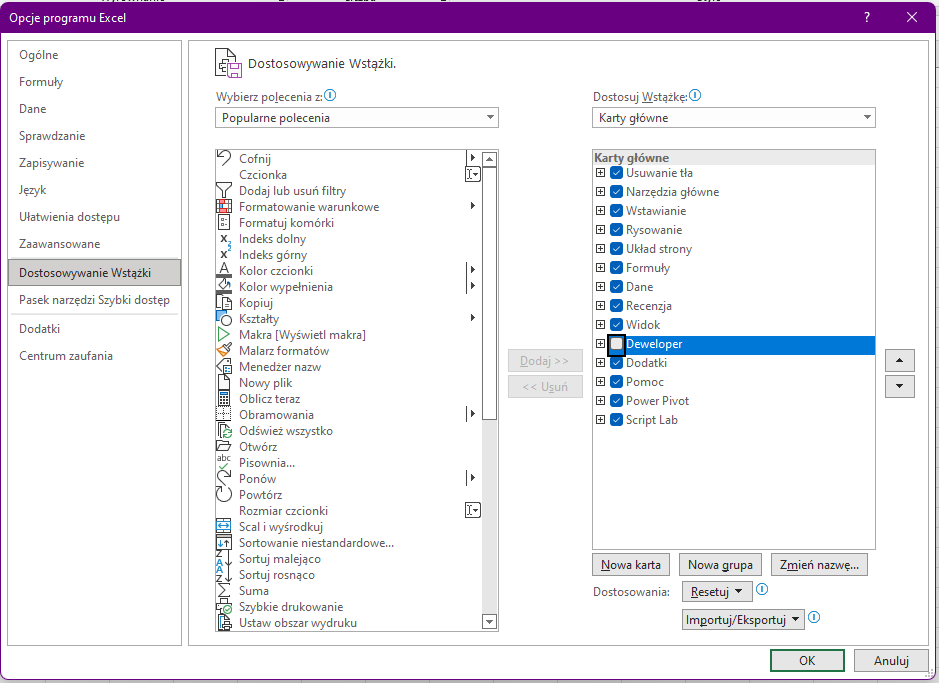Expand the Formuły tree node in Karty główne
Viewport: 939px width, 683px height.
pyautogui.click(x=601, y=268)
